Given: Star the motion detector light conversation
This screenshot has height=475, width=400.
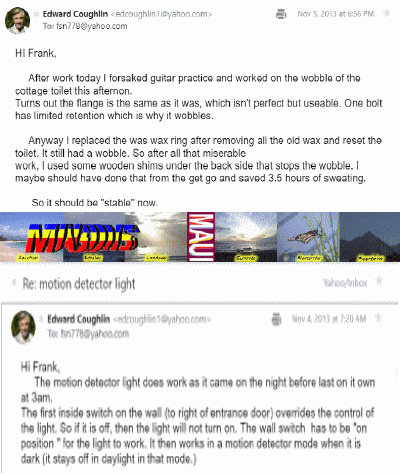Looking at the screenshot, I should [379, 281].
